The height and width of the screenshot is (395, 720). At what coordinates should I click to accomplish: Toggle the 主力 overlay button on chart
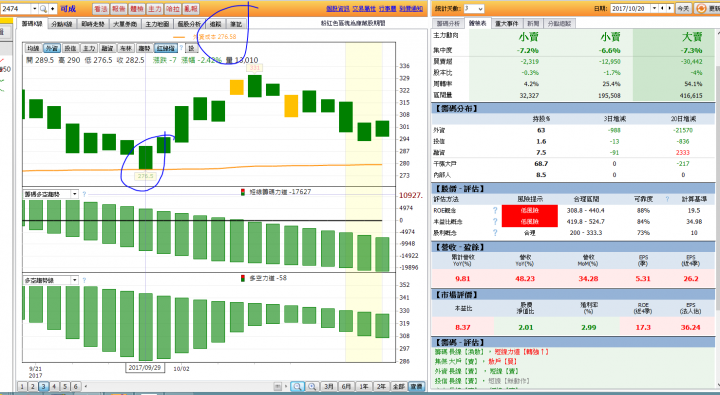pyautogui.click(x=89, y=48)
